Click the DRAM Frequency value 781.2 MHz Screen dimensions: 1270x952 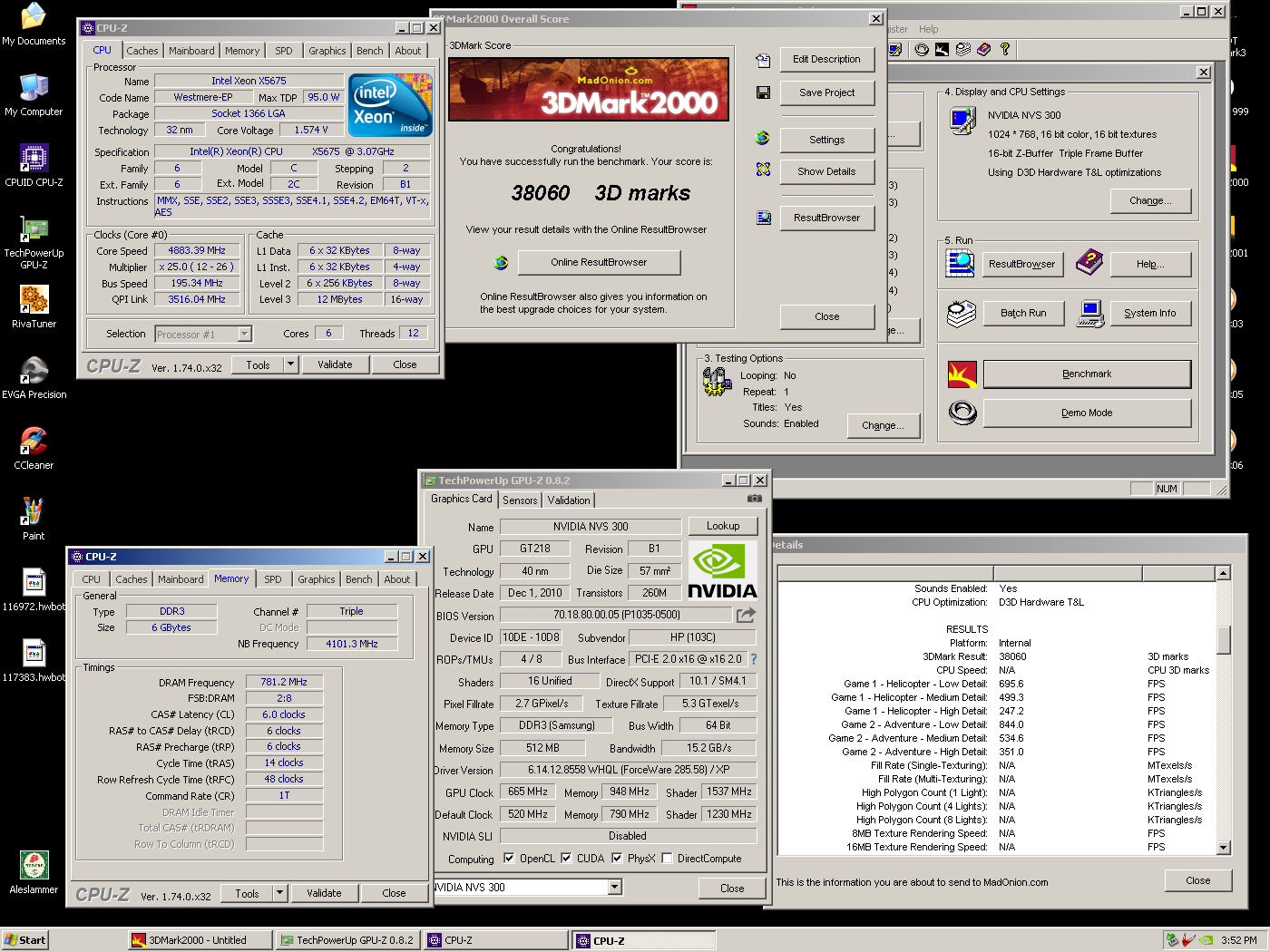click(284, 682)
